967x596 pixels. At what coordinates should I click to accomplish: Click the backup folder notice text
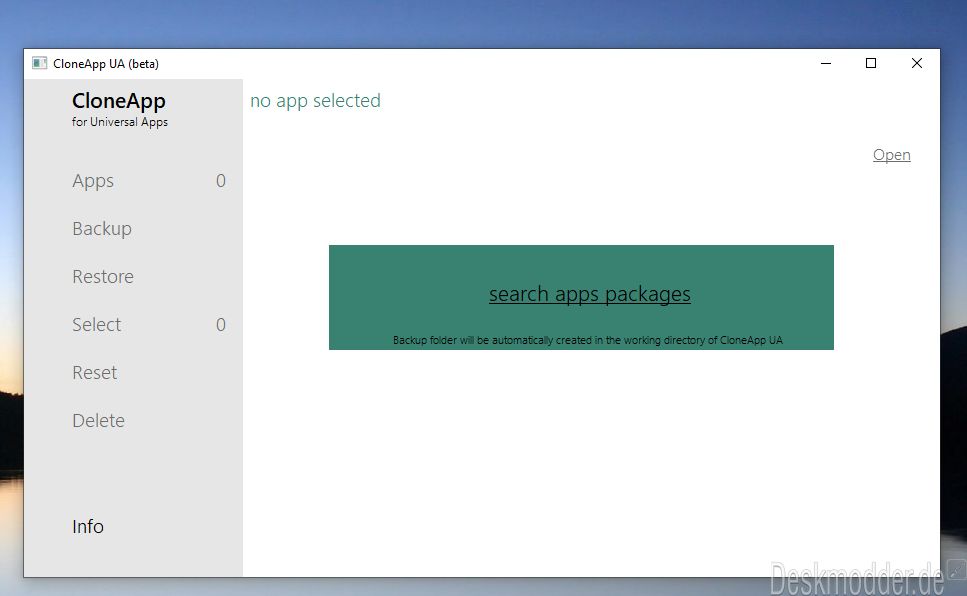click(x=588, y=340)
